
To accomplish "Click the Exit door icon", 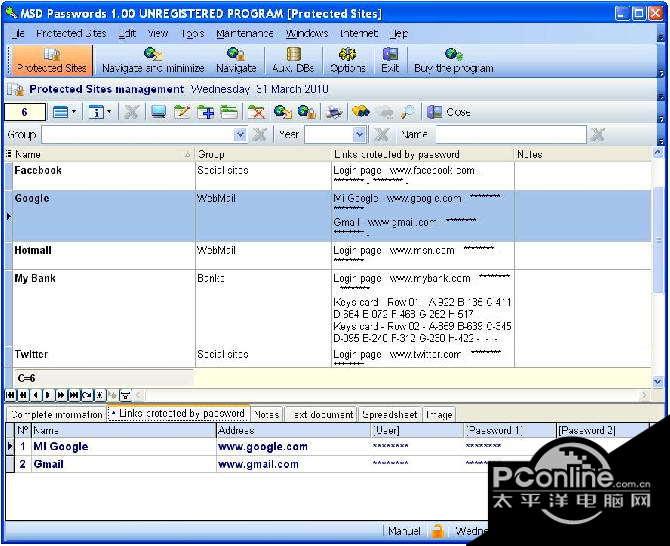I will coord(390,54).
